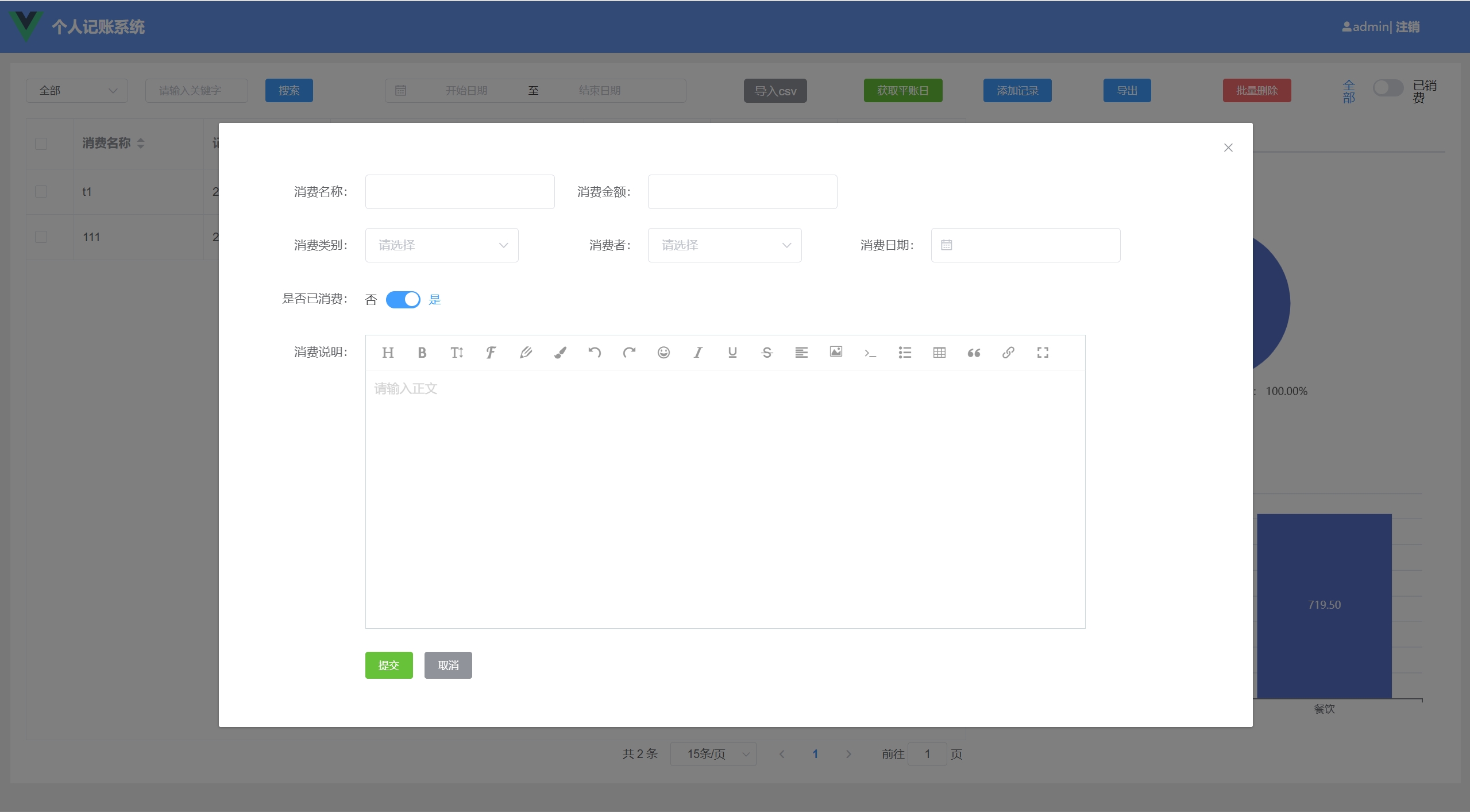Insert an emoji via smiley icon

pos(663,353)
